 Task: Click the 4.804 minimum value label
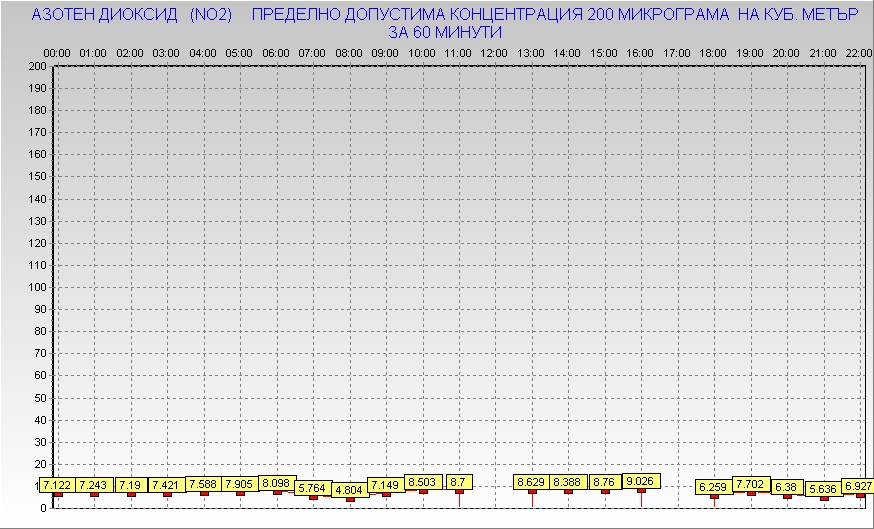tap(350, 491)
